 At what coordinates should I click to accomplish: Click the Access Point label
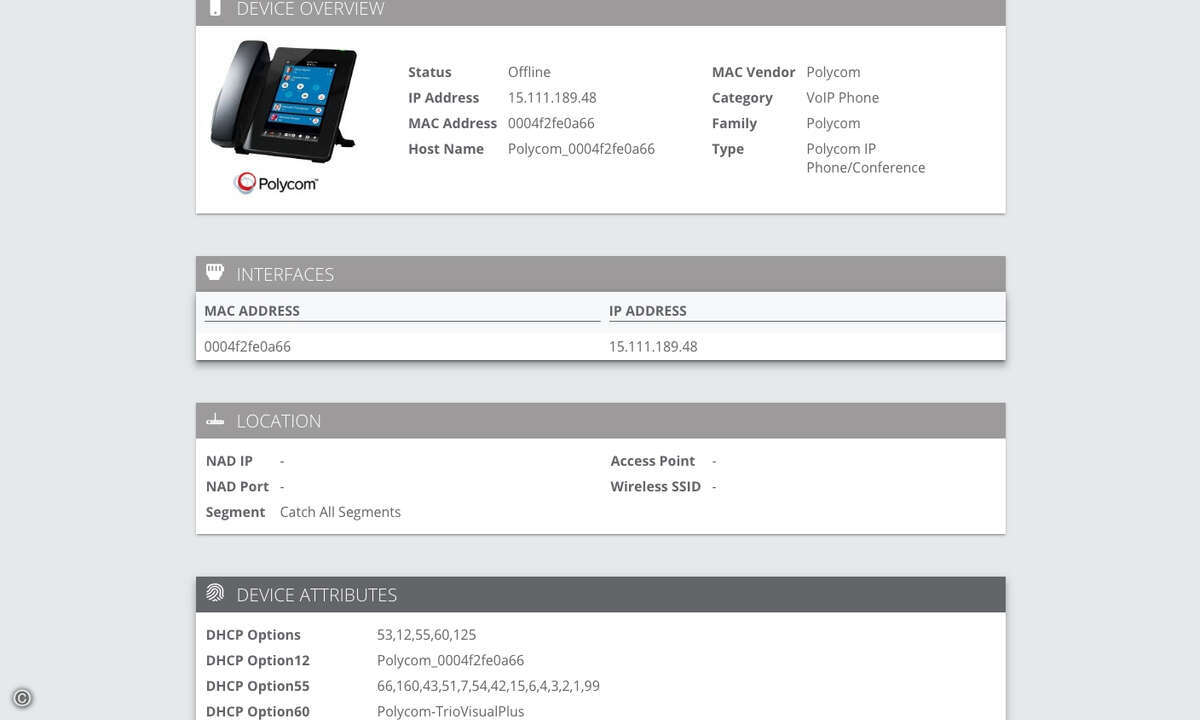[x=653, y=461]
